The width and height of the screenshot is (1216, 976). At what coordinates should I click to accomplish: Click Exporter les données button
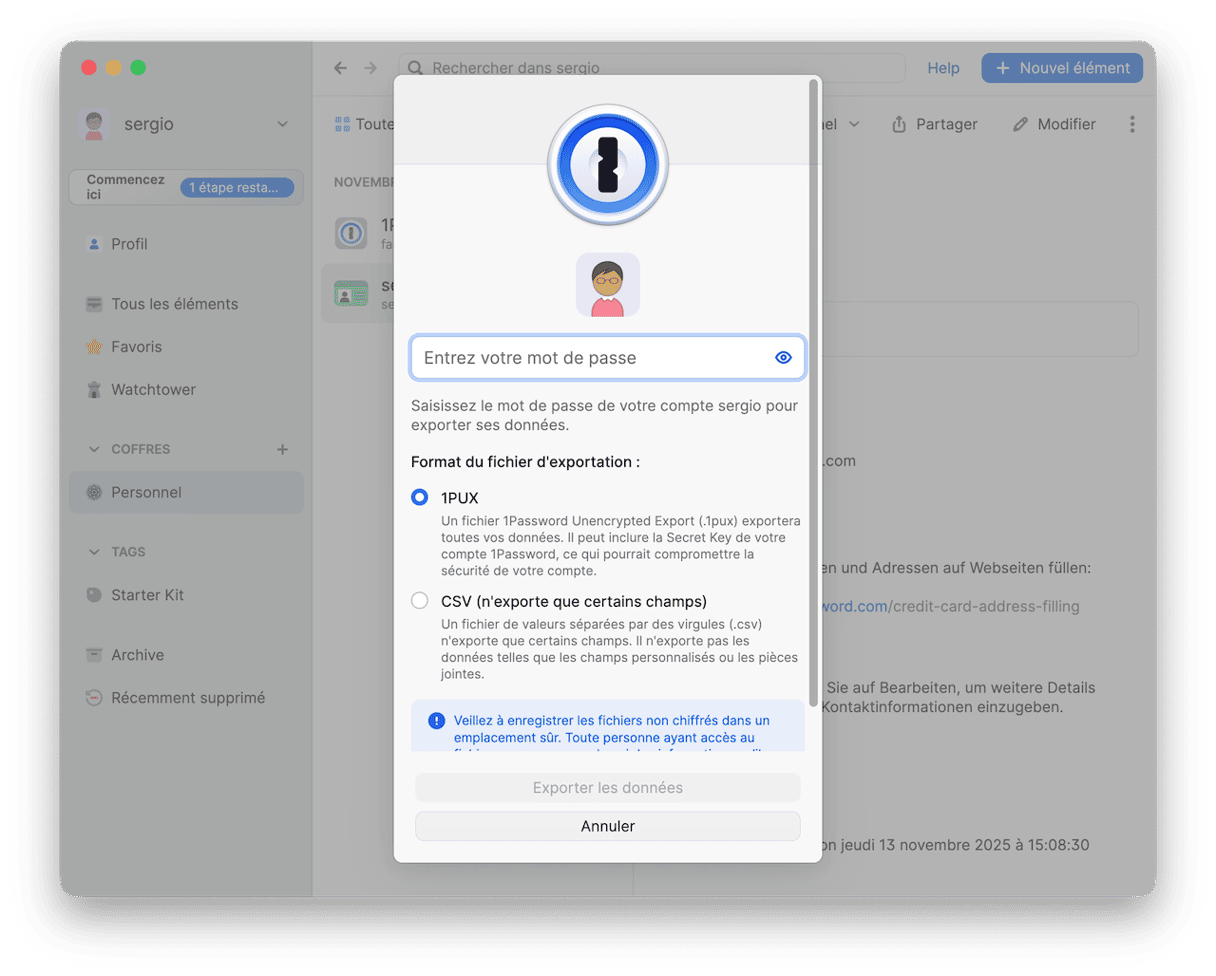607,788
